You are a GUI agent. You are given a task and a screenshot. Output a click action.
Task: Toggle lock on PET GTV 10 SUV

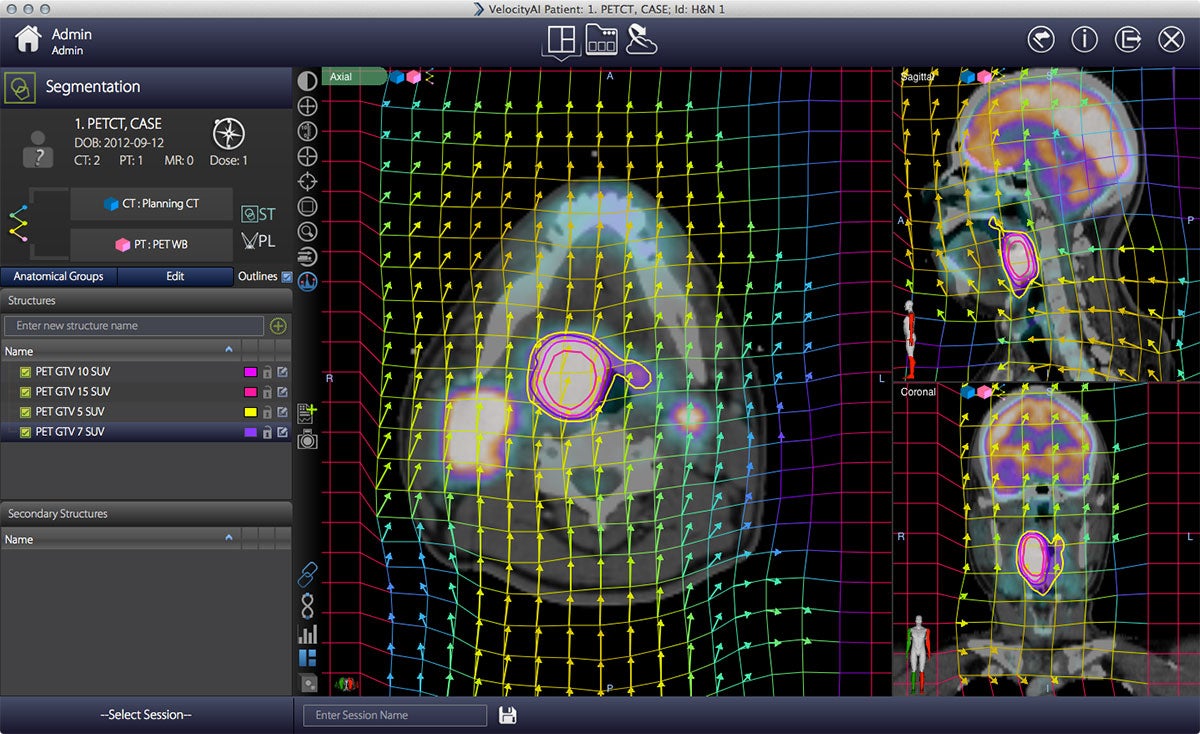267,372
